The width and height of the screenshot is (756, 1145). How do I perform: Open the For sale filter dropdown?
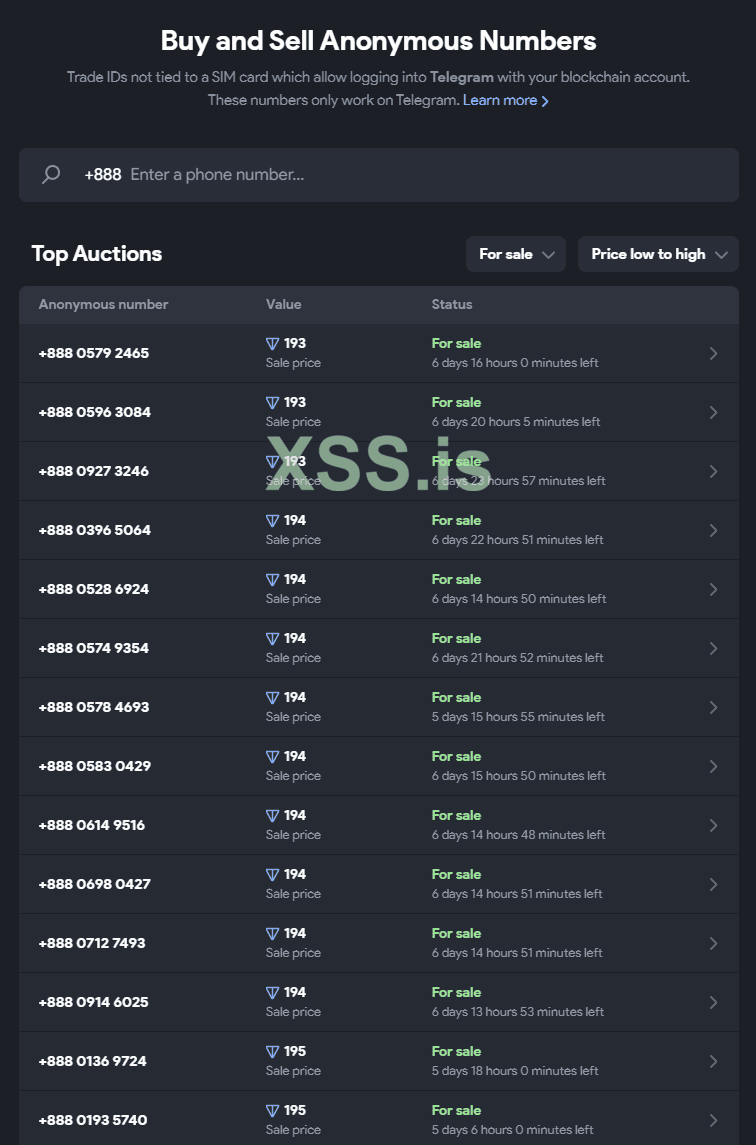[516, 254]
